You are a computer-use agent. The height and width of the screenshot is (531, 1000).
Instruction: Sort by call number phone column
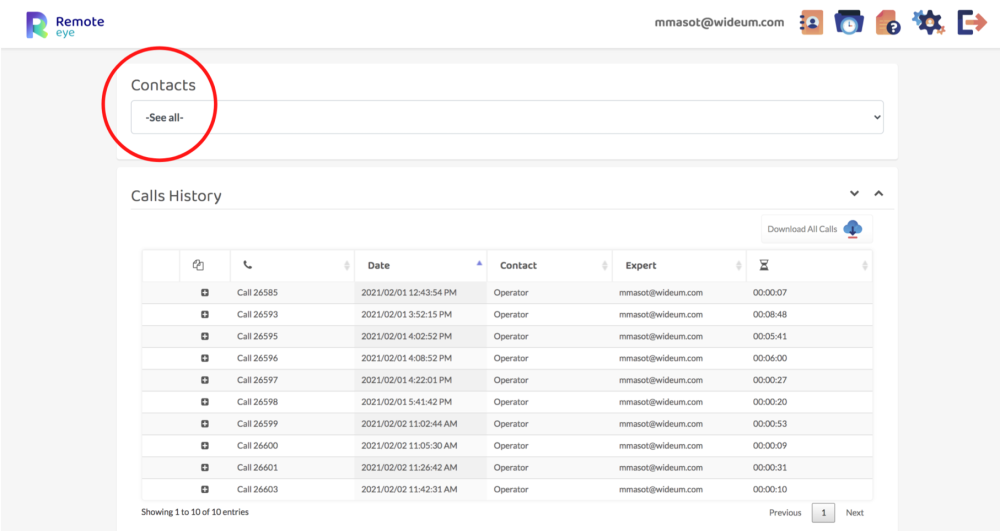[292, 265]
